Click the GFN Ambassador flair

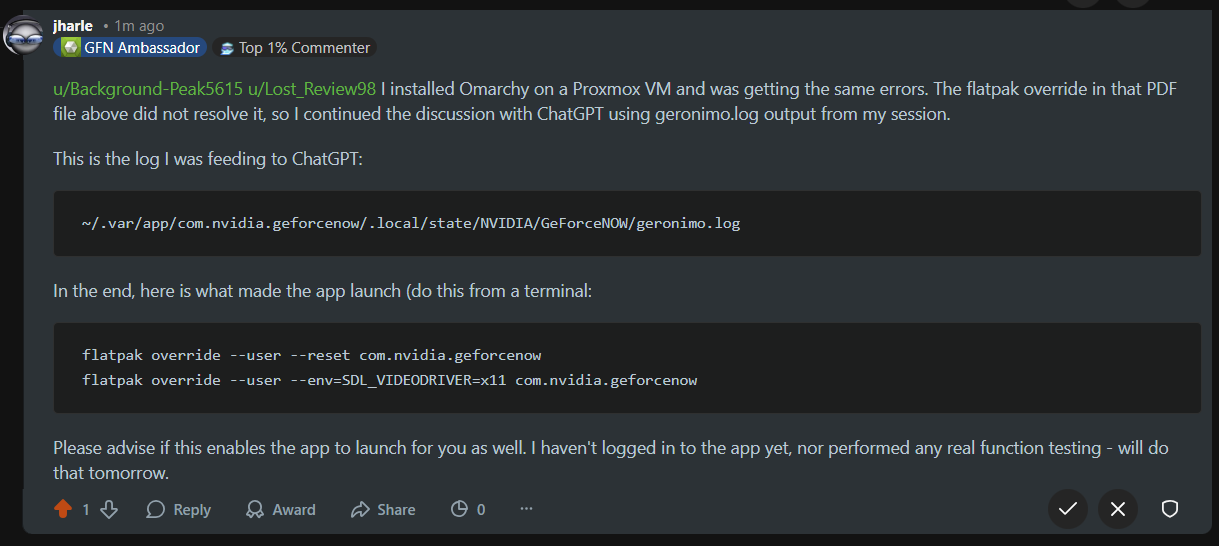pos(130,47)
